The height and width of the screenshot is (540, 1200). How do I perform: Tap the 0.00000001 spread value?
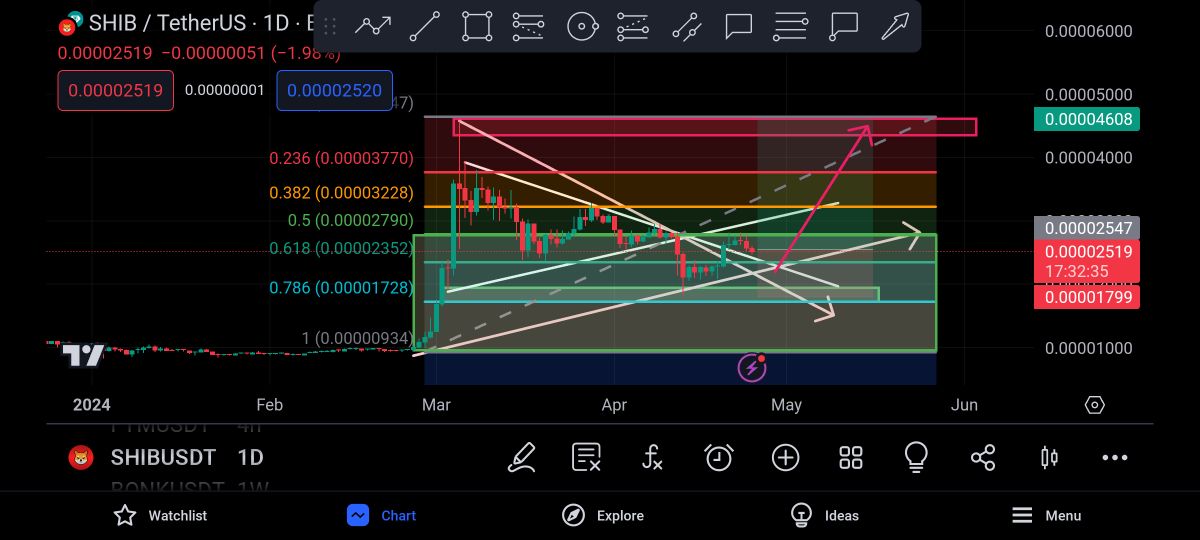click(x=225, y=90)
